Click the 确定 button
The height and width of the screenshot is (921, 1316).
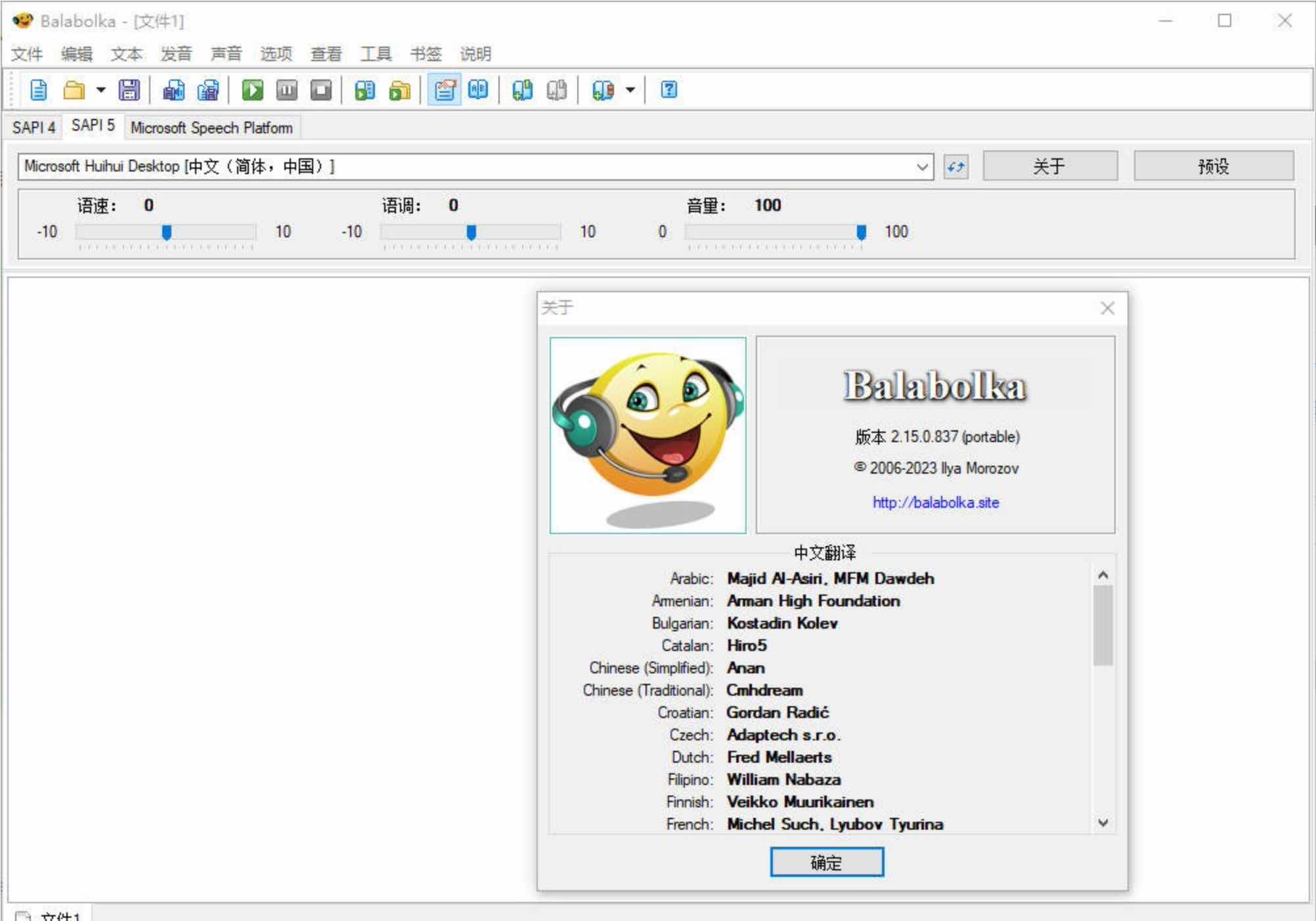826,863
